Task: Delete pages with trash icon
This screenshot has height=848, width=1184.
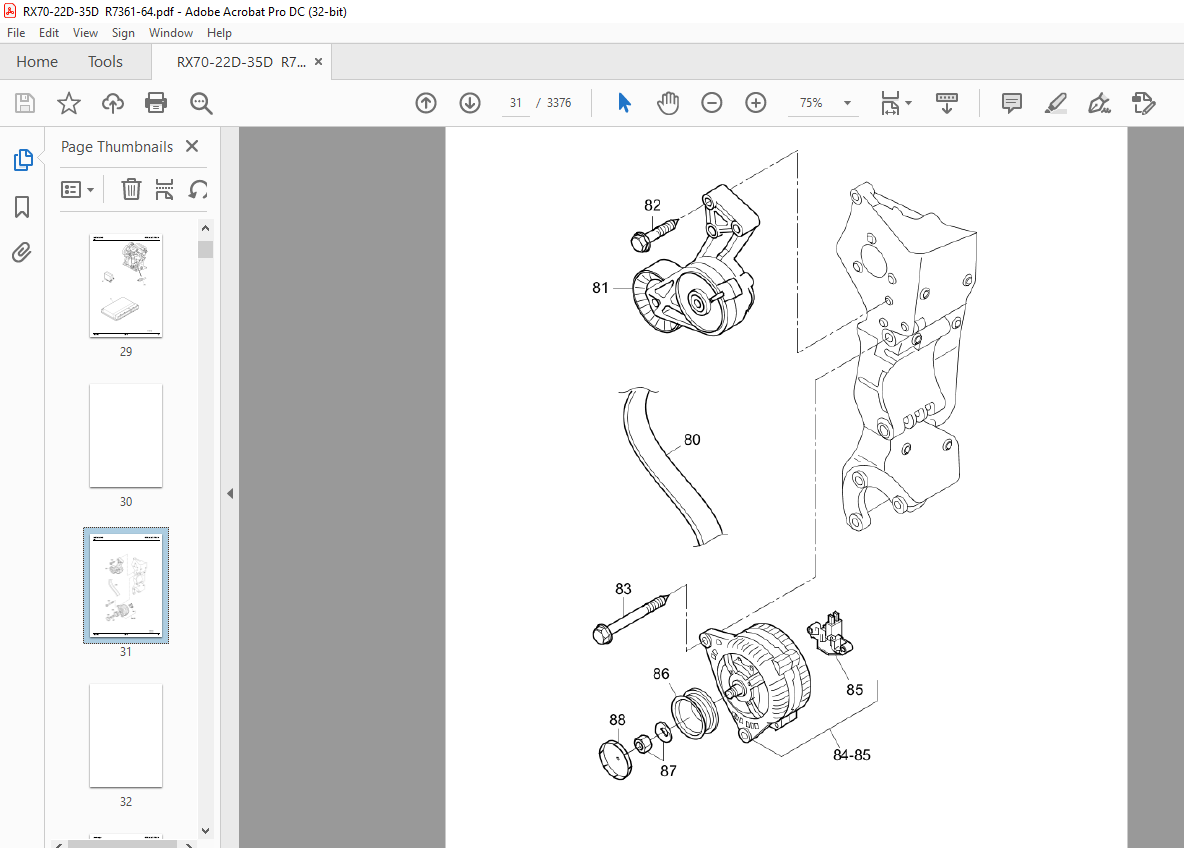Action: (131, 189)
